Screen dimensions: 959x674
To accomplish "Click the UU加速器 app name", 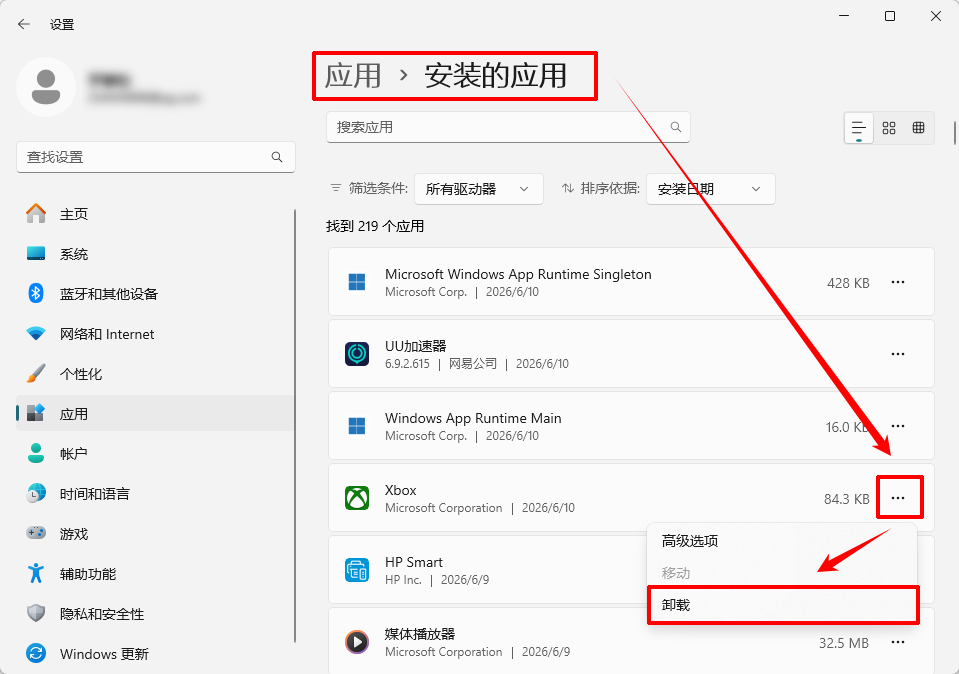I will coord(415,346).
